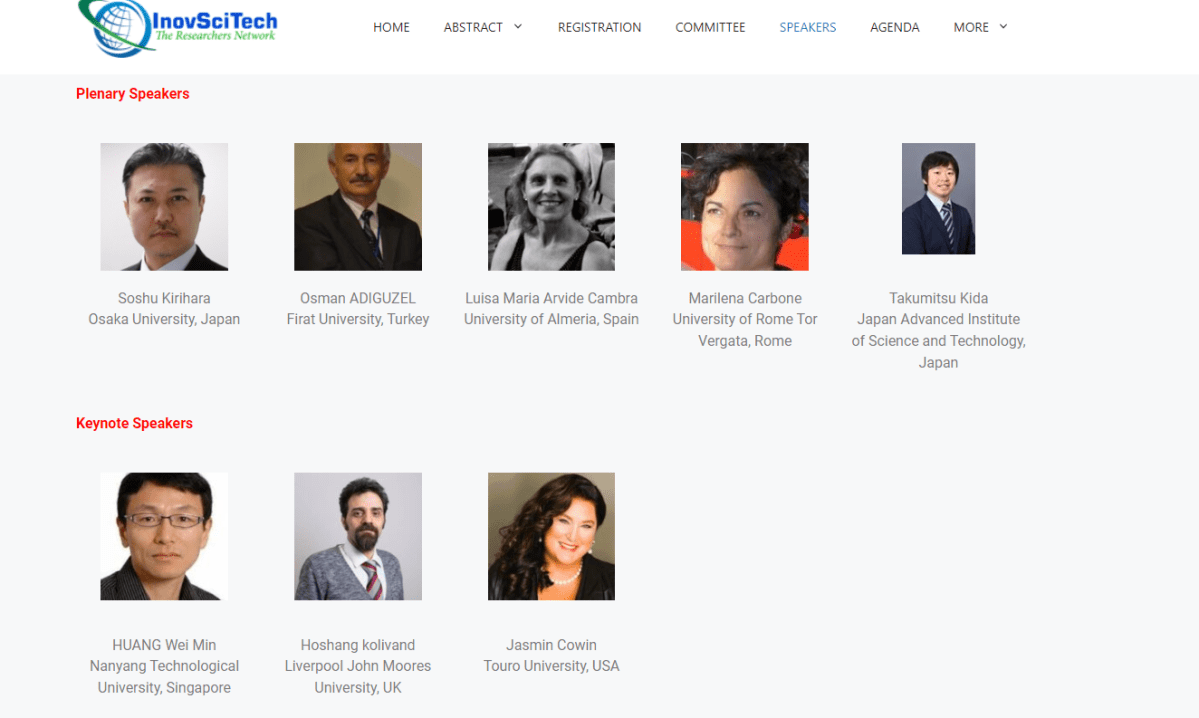Click Jasmin Cowin's portrait photo
The height and width of the screenshot is (718, 1199).
(551, 536)
